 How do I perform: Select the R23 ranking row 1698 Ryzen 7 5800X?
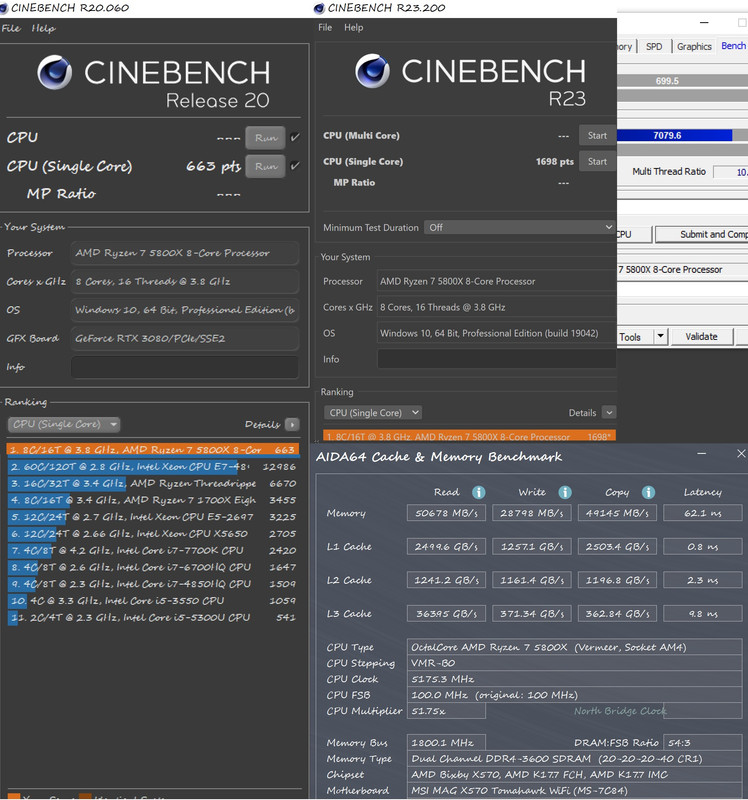[x=469, y=436]
